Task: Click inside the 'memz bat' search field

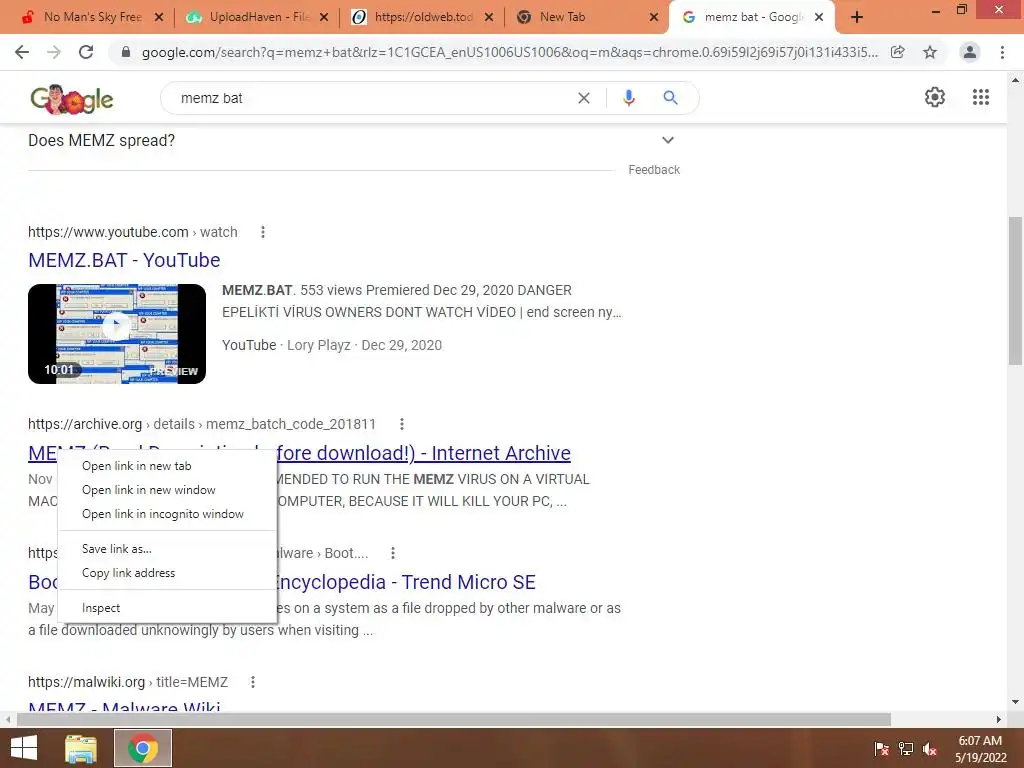Action: 372,98
